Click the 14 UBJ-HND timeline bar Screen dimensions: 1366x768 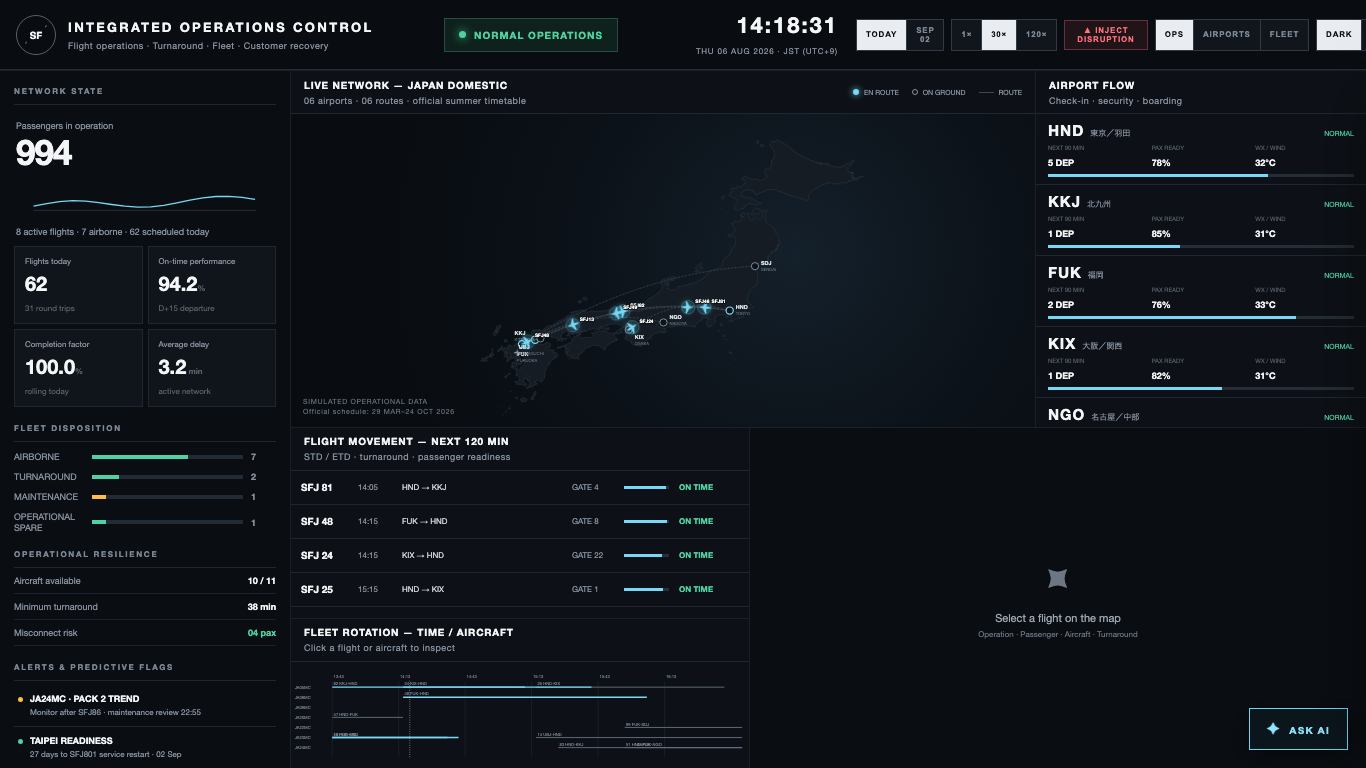point(639,737)
